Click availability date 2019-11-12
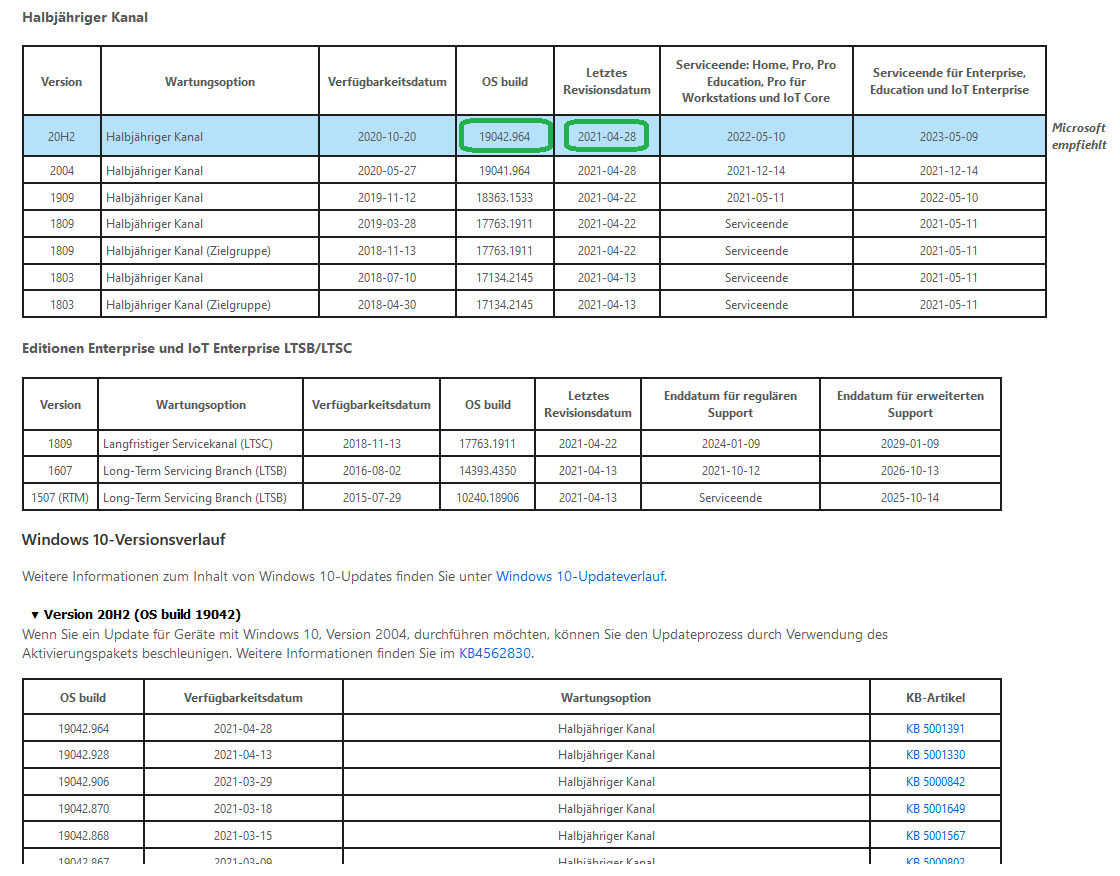This screenshot has height=876, width=1120. click(x=386, y=198)
